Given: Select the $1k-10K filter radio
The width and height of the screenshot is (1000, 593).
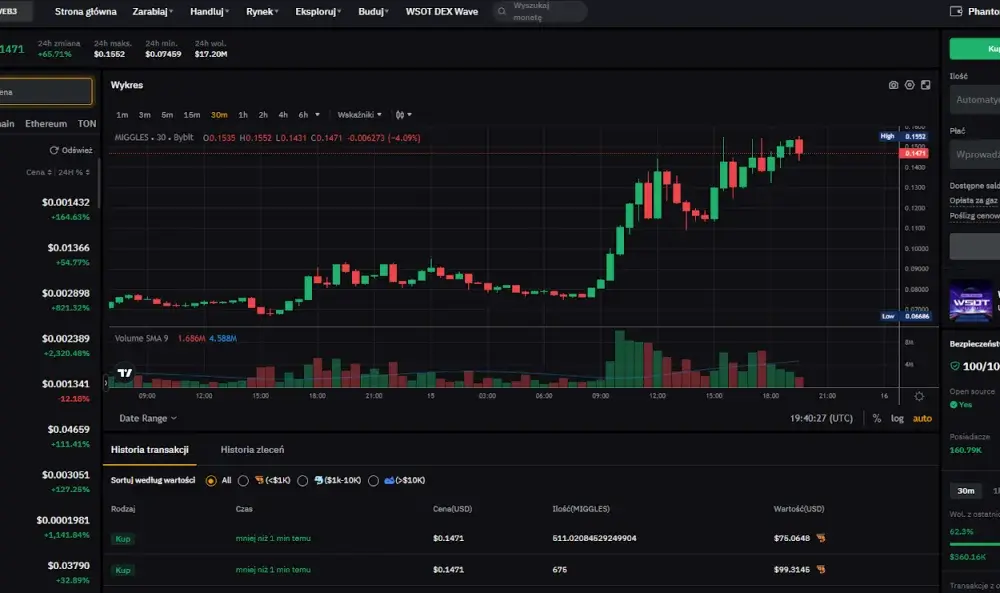Looking at the screenshot, I should 302,481.
